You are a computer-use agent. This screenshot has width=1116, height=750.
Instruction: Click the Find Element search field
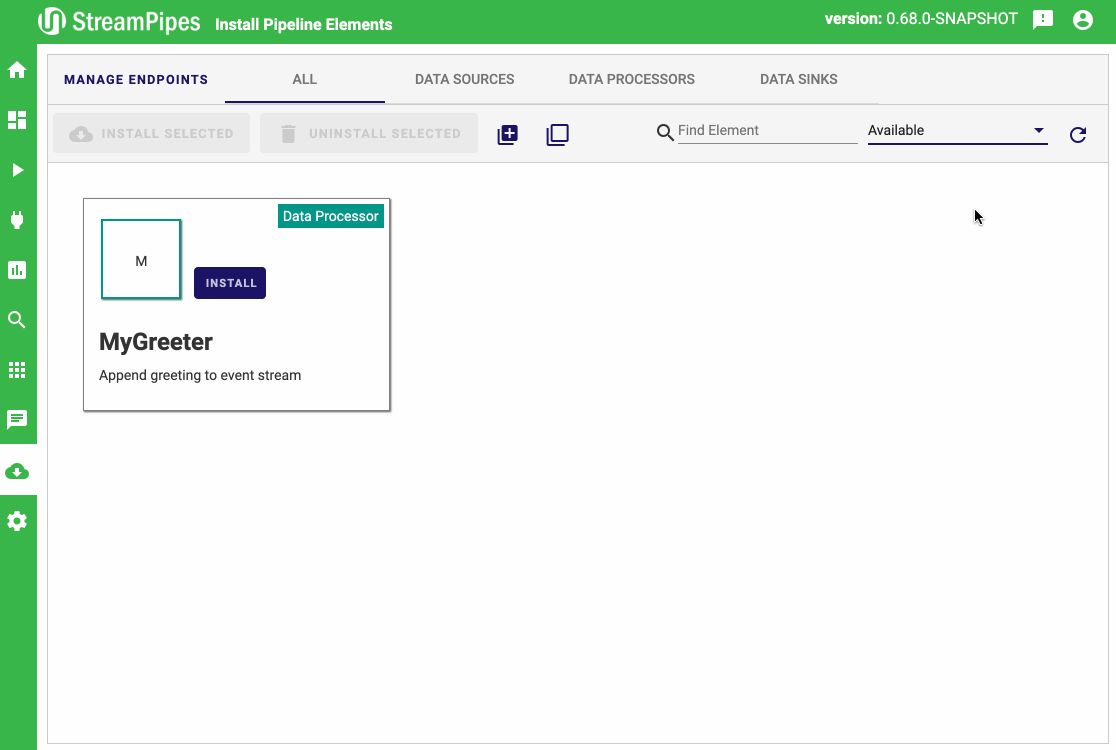[767, 131]
